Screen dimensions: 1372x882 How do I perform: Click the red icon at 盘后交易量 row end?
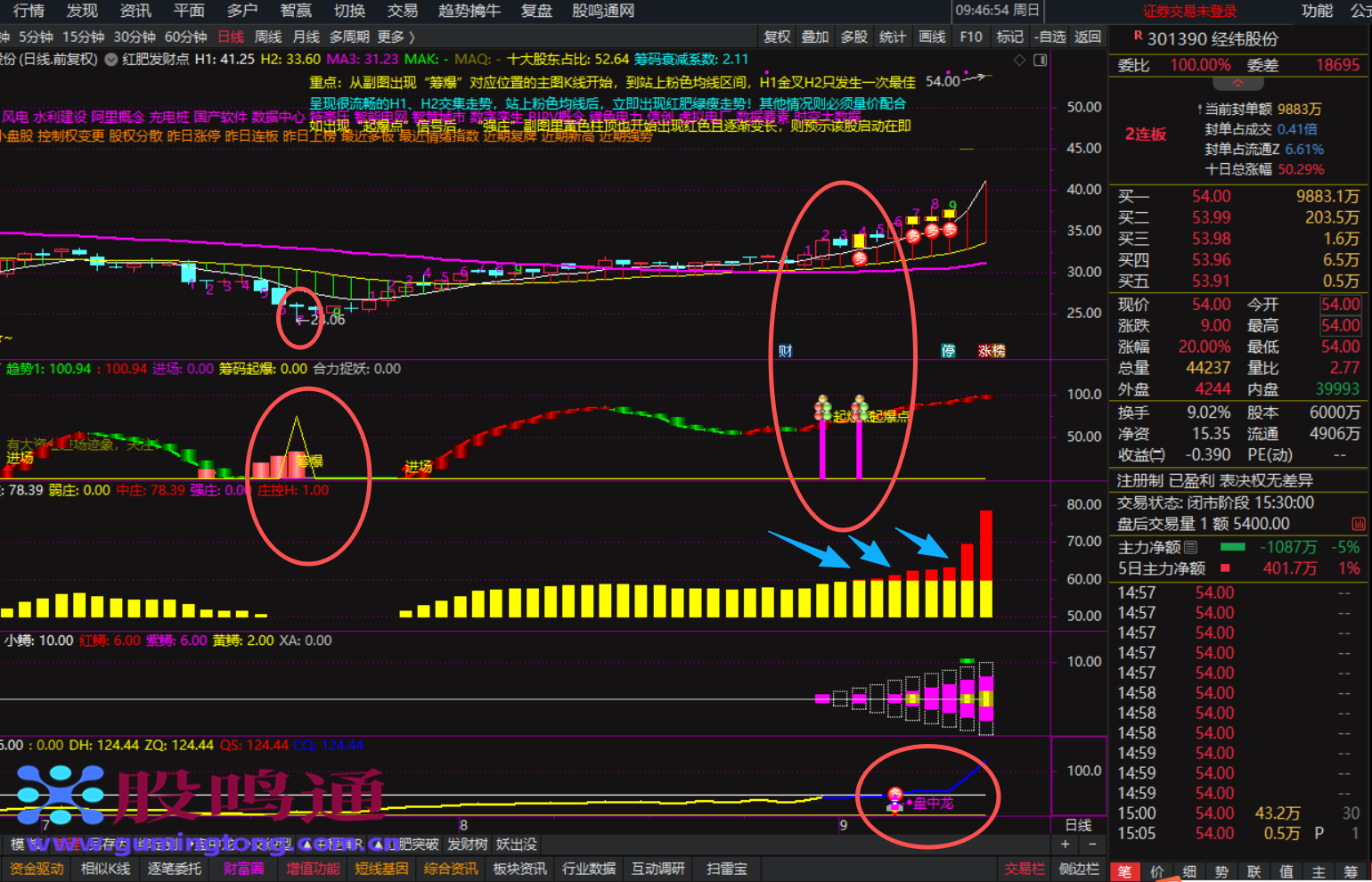[1359, 524]
